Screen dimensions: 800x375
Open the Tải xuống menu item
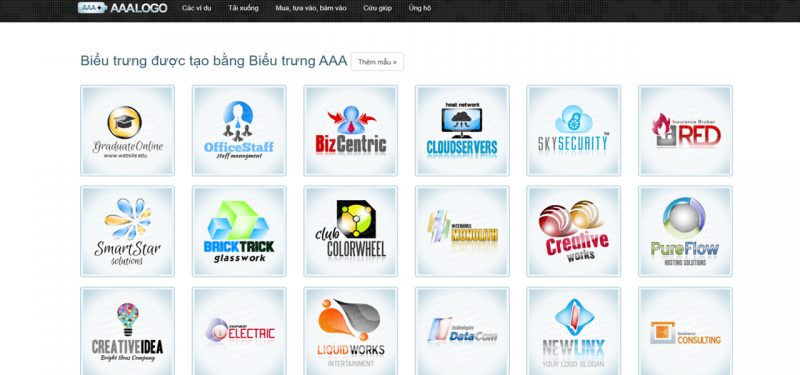(243, 8)
